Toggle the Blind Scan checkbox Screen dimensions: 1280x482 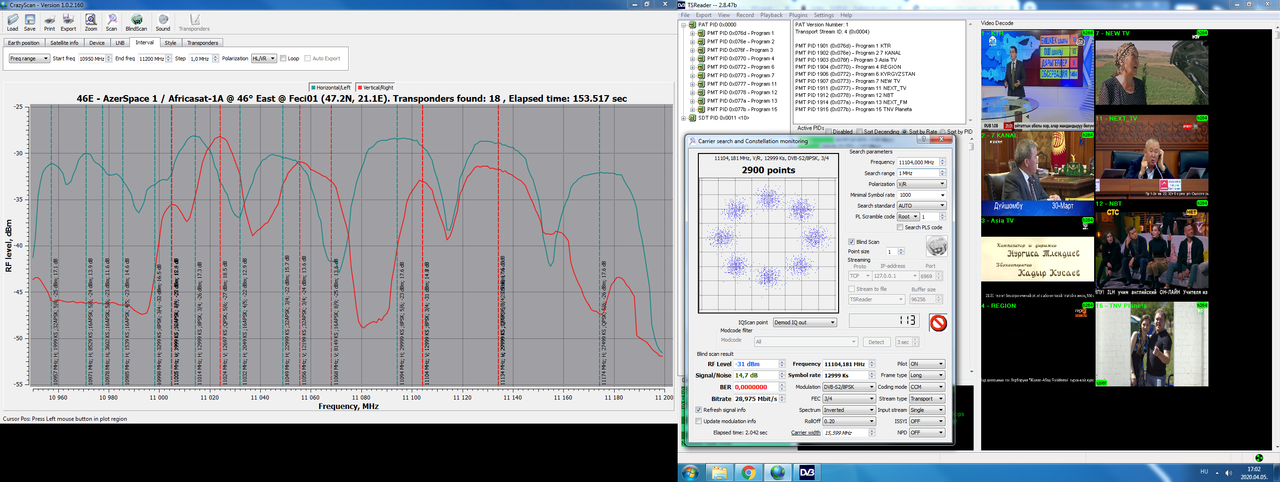click(x=851, y=241)
